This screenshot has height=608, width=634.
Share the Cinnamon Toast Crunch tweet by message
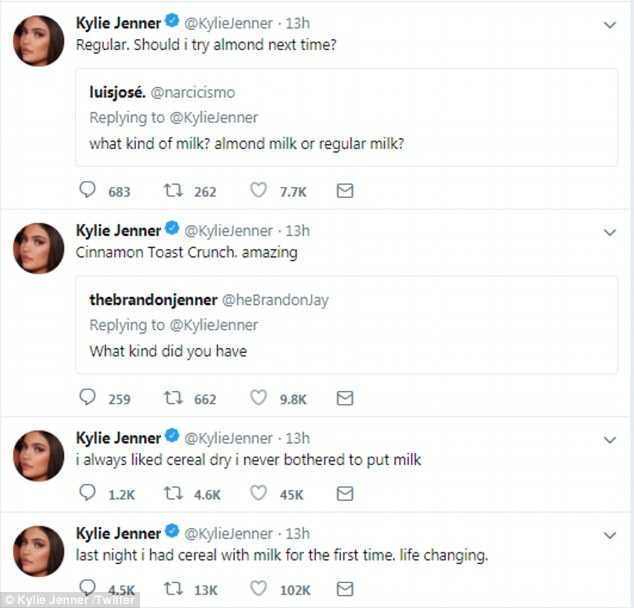[x=345, y=398]
